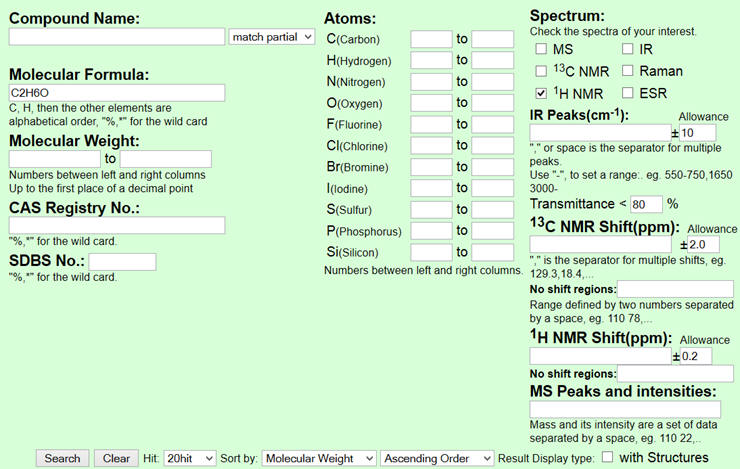This screenshot has width=740, height=469.
Task: Click the SDBS No. input box
Action: point(122,262)
